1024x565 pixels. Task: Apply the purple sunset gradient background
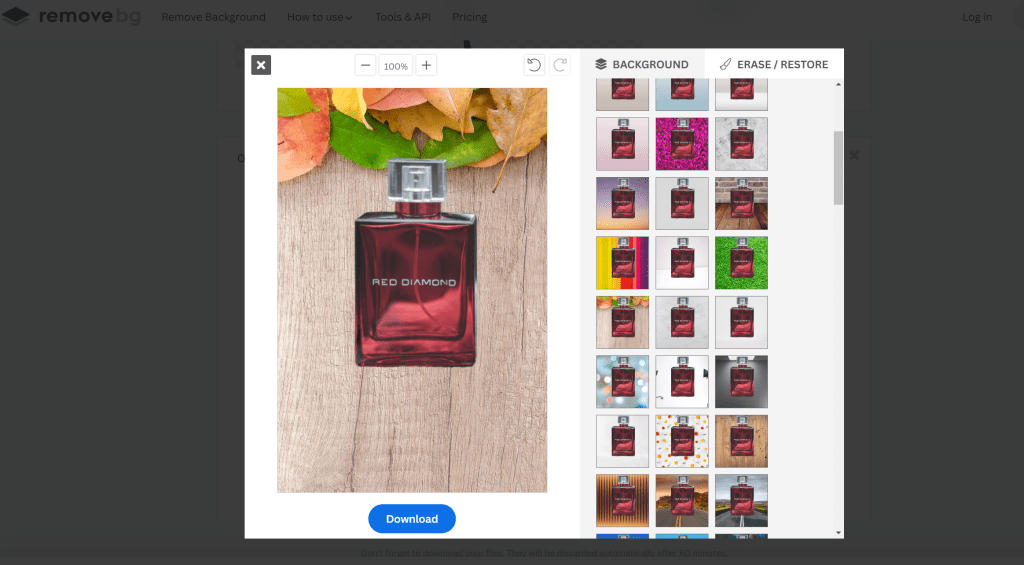622,203
